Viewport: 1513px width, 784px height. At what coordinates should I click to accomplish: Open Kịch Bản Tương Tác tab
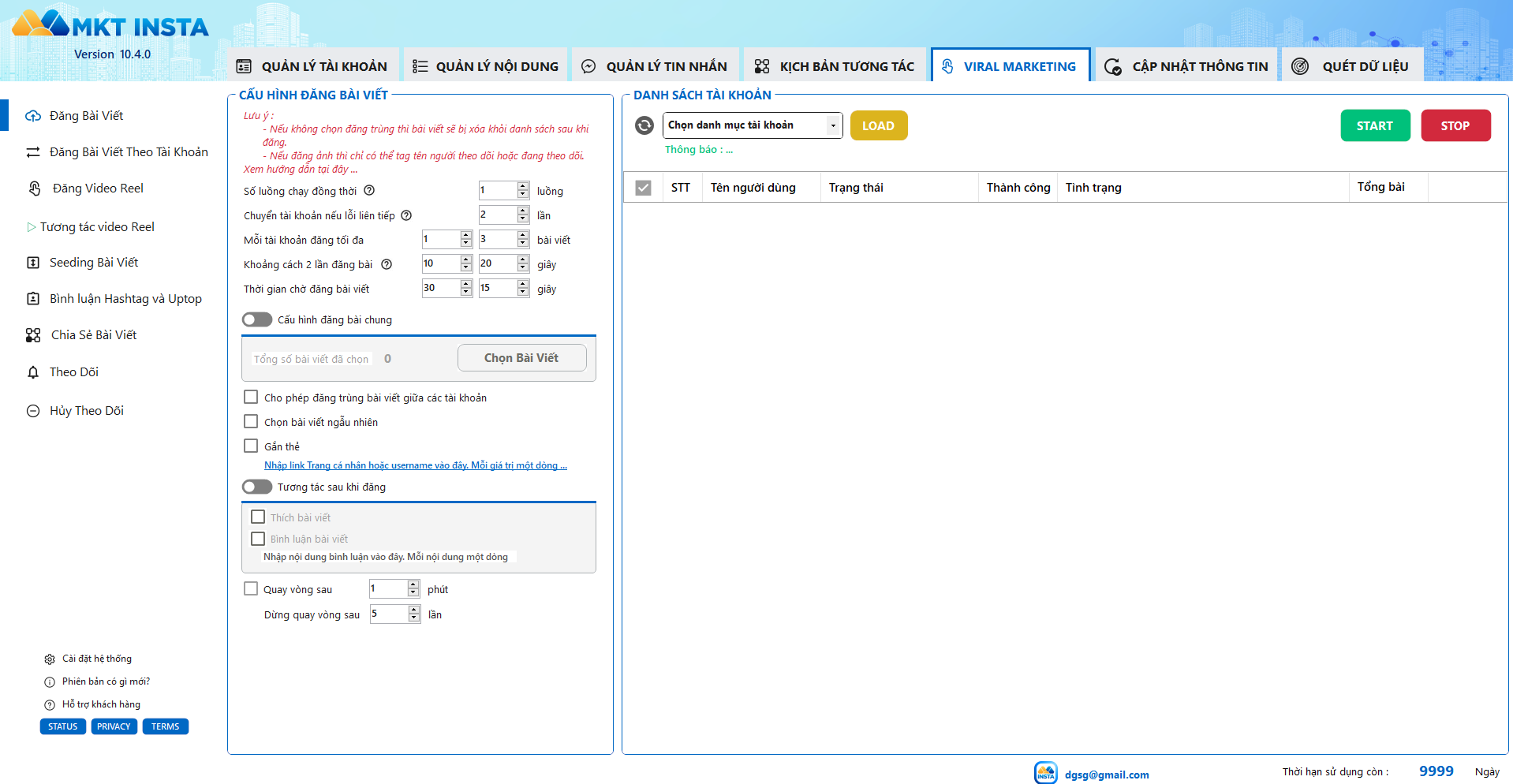pyautogui.click(x=835, y=66)
